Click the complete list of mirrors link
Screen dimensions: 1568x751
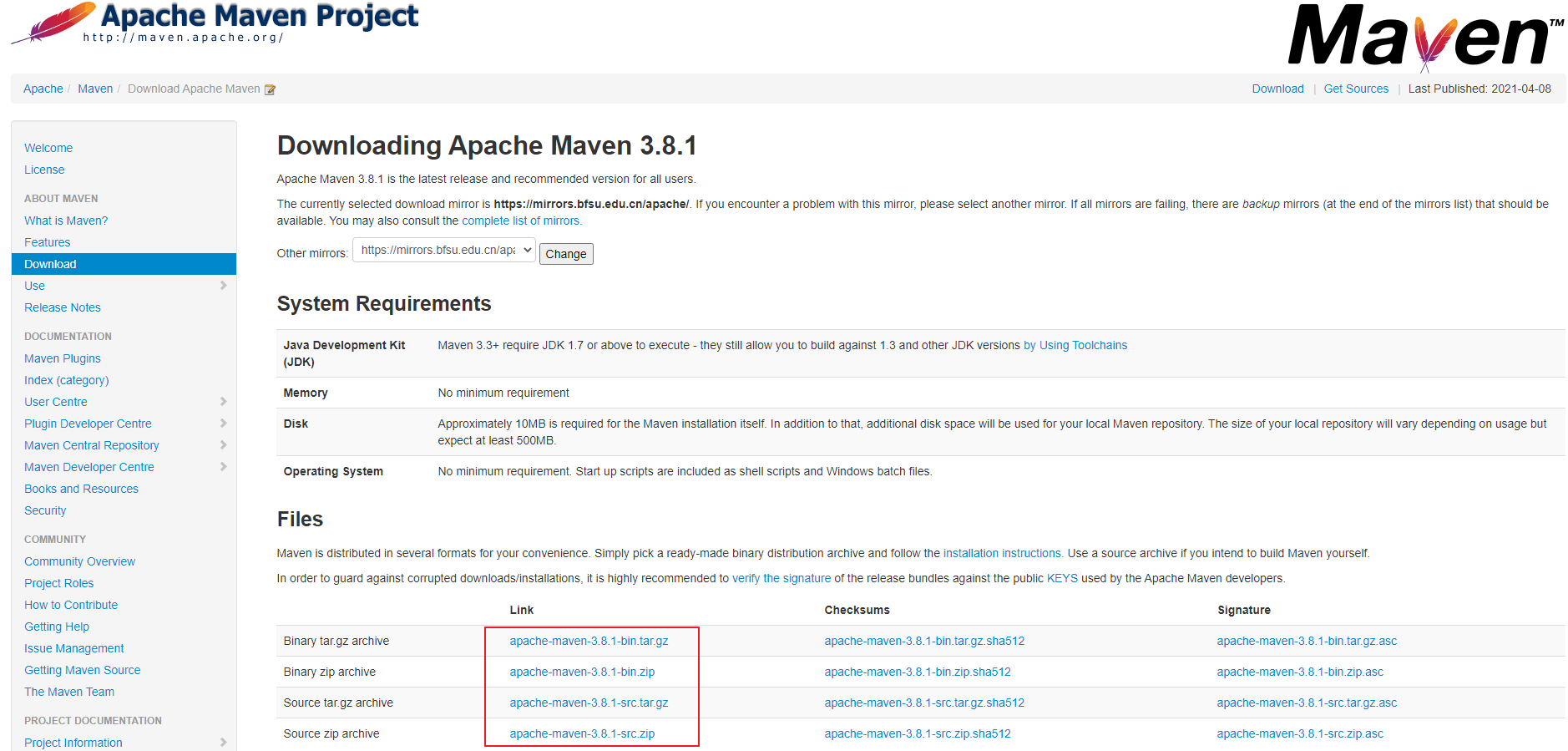coord(522,221)
